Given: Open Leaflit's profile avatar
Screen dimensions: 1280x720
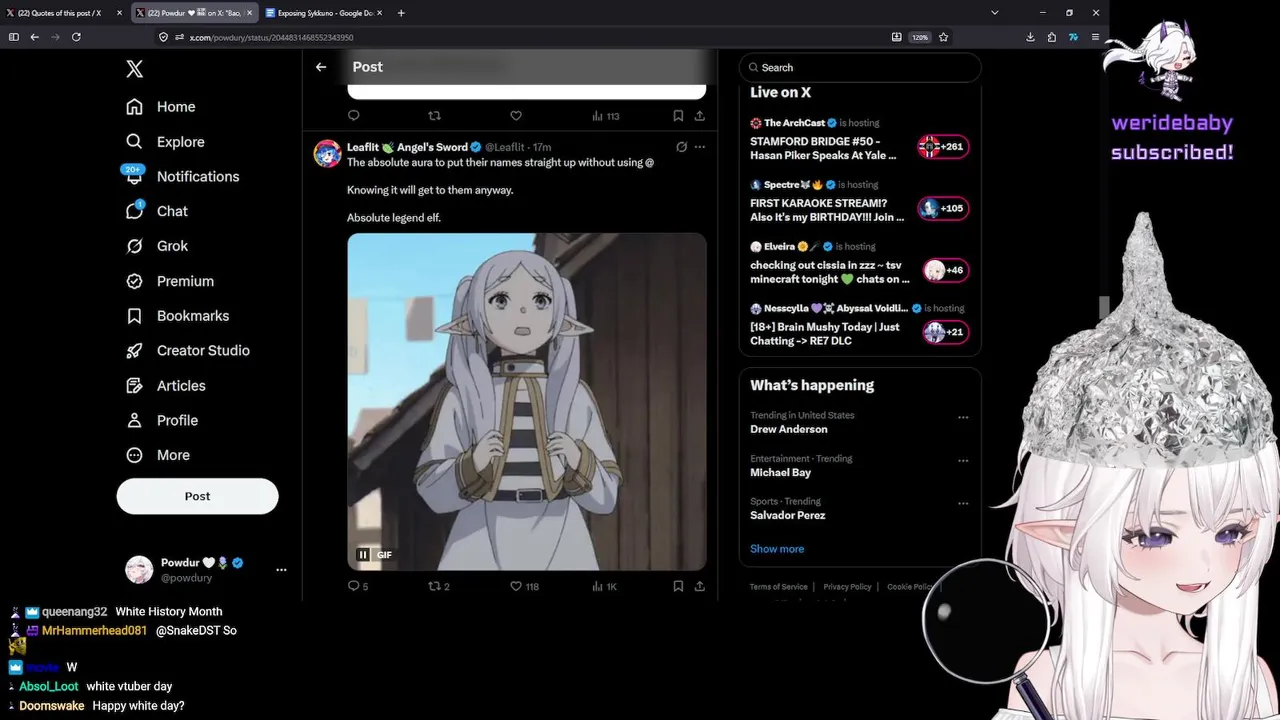Looking at the screenshot, I should (327, 153).
